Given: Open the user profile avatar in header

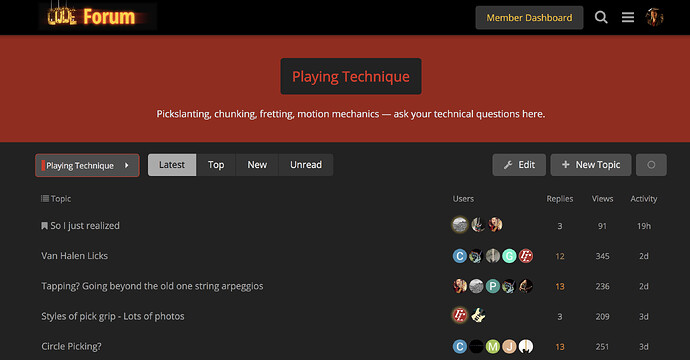Looking at the screenshot, I should pos(654,17).
